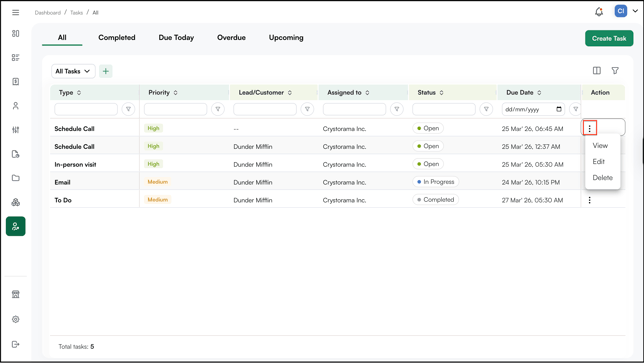Click the Type filter input field
The width and height of the screenshot is (644, 363).
(86, 109)
